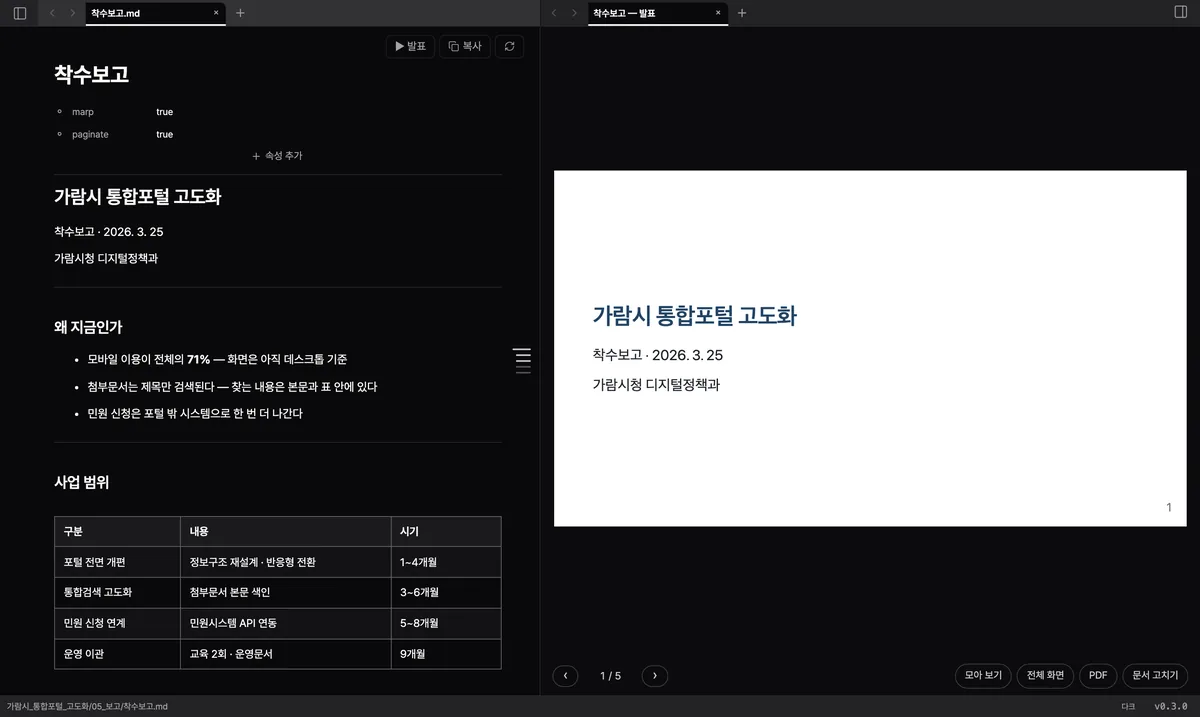Start presentation with 발표 button

410,46
